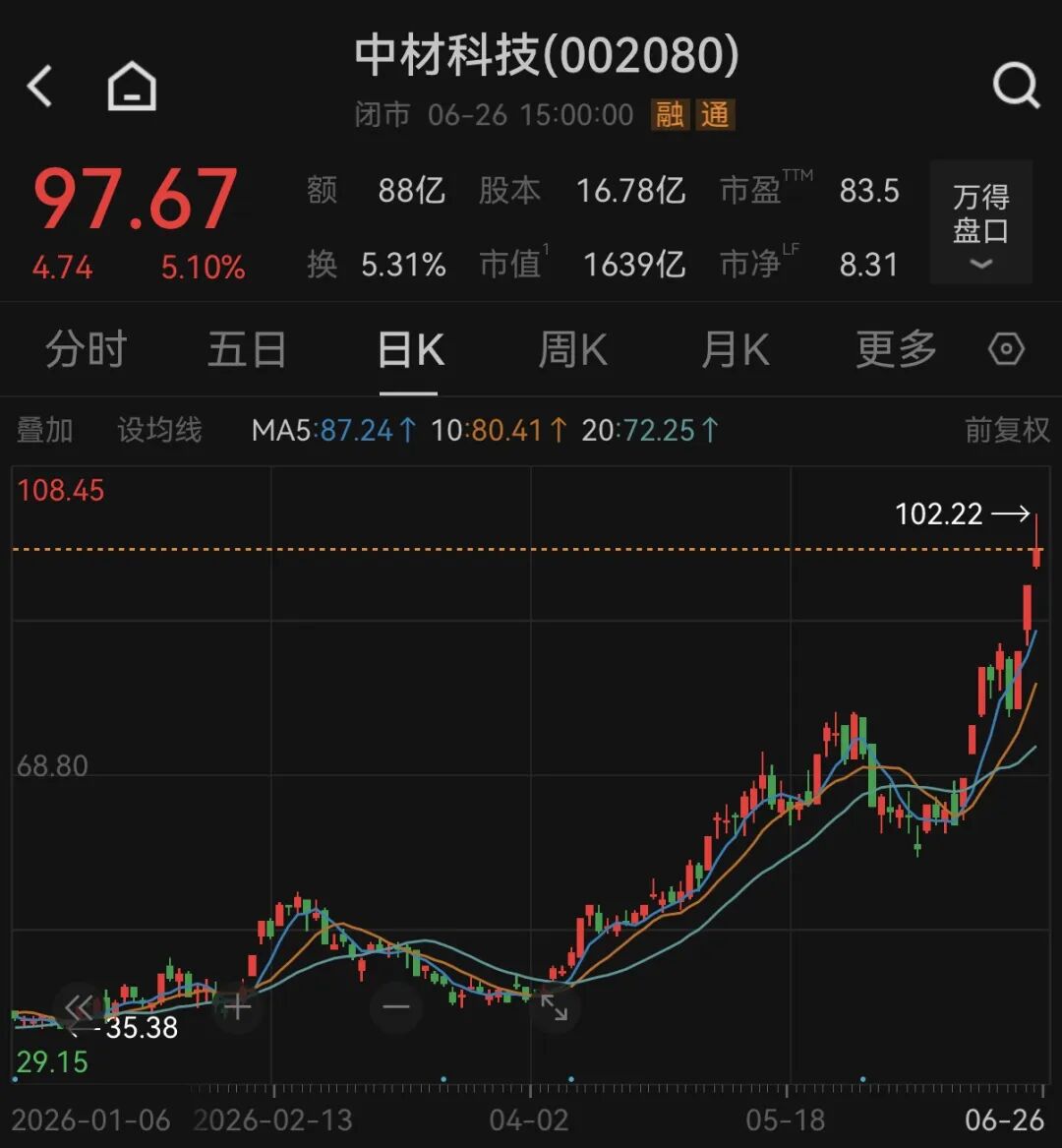Screen dimensions: 1062x1148
Task: Open chart settings hexagon icon
Action: pyautogui.click(x=1006, y=349)
